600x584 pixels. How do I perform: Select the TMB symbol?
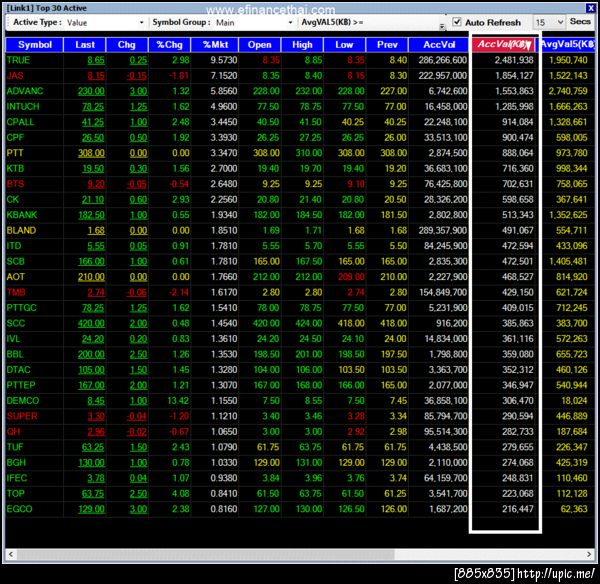tap(16, 292)
